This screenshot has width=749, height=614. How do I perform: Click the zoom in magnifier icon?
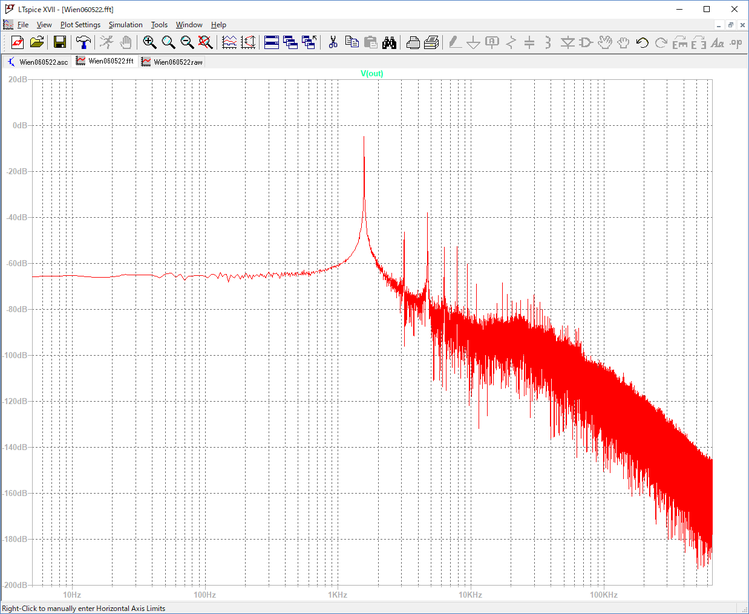[x=149, y=42]
